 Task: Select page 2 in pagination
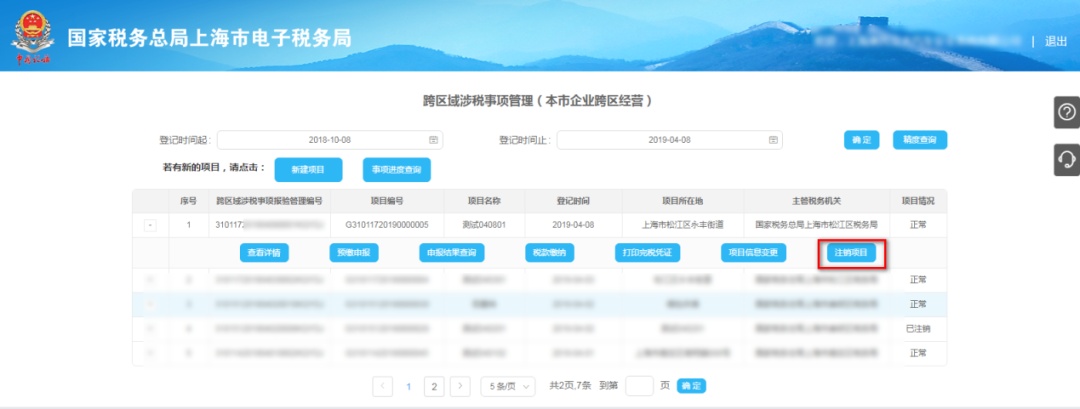[434, 386]
